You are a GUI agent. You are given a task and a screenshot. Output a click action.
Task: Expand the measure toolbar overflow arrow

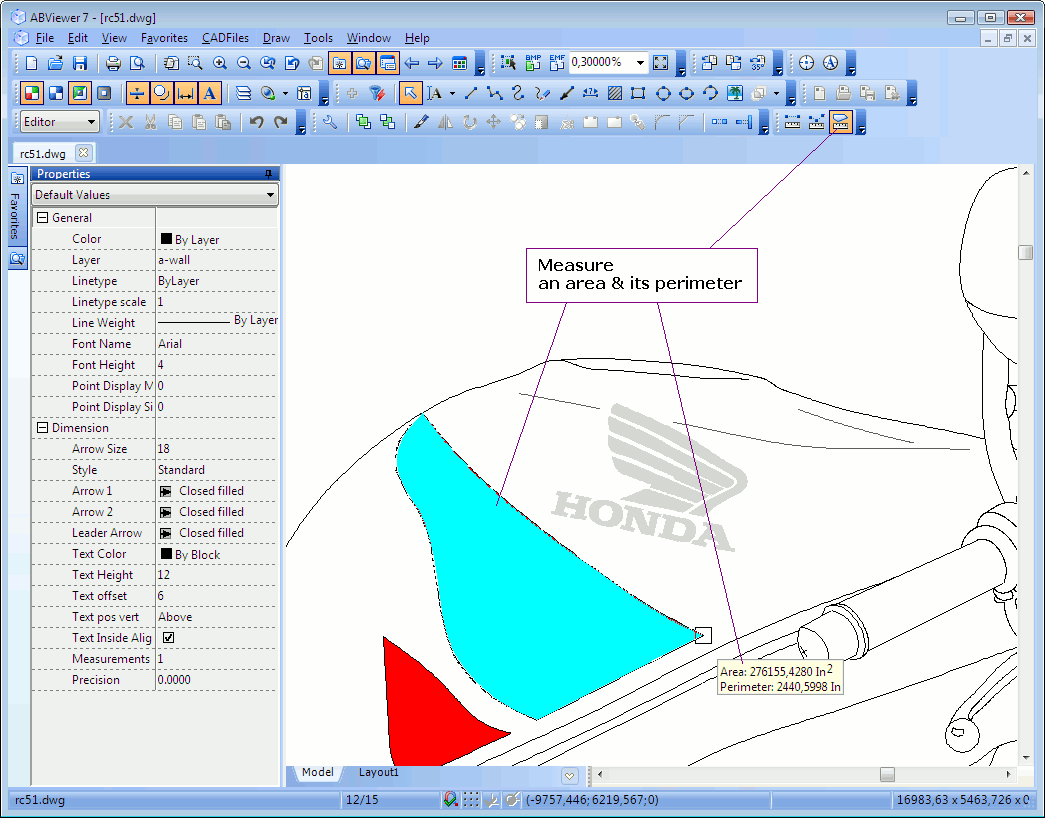pos(861,123)
